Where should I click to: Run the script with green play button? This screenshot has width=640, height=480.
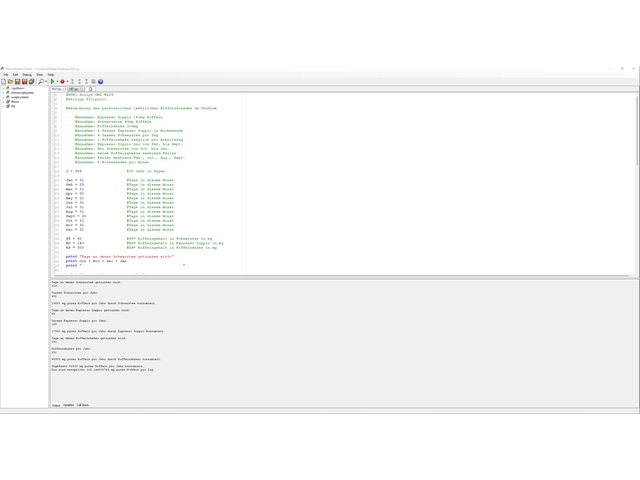(52, 82)
